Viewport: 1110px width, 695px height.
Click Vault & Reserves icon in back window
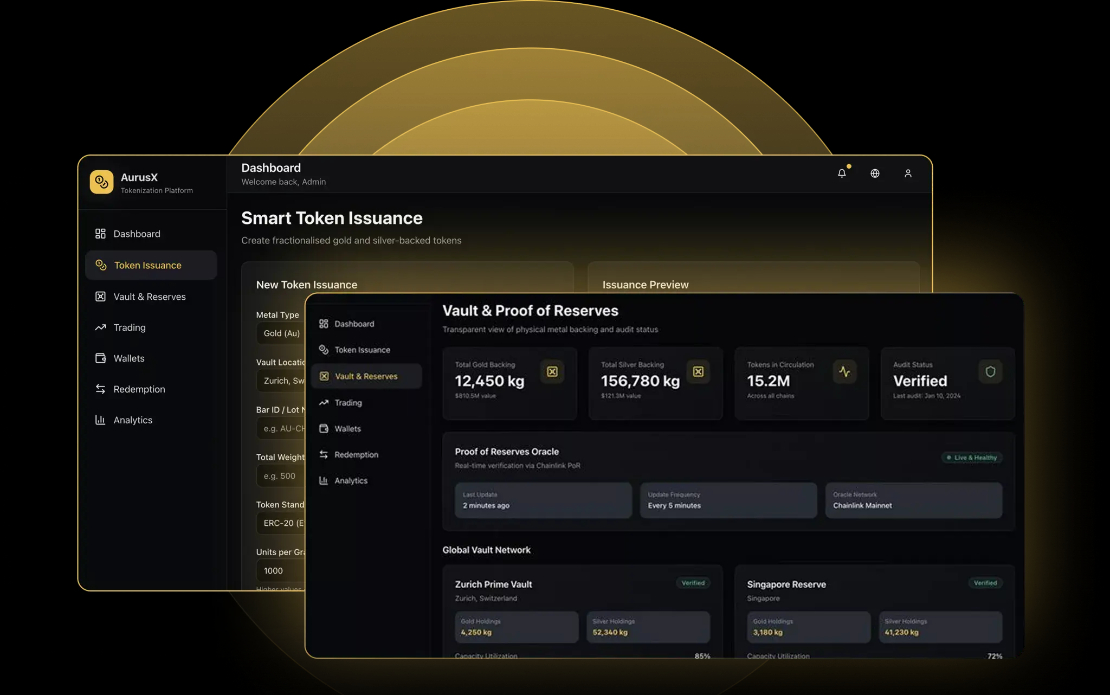point(101,297)
